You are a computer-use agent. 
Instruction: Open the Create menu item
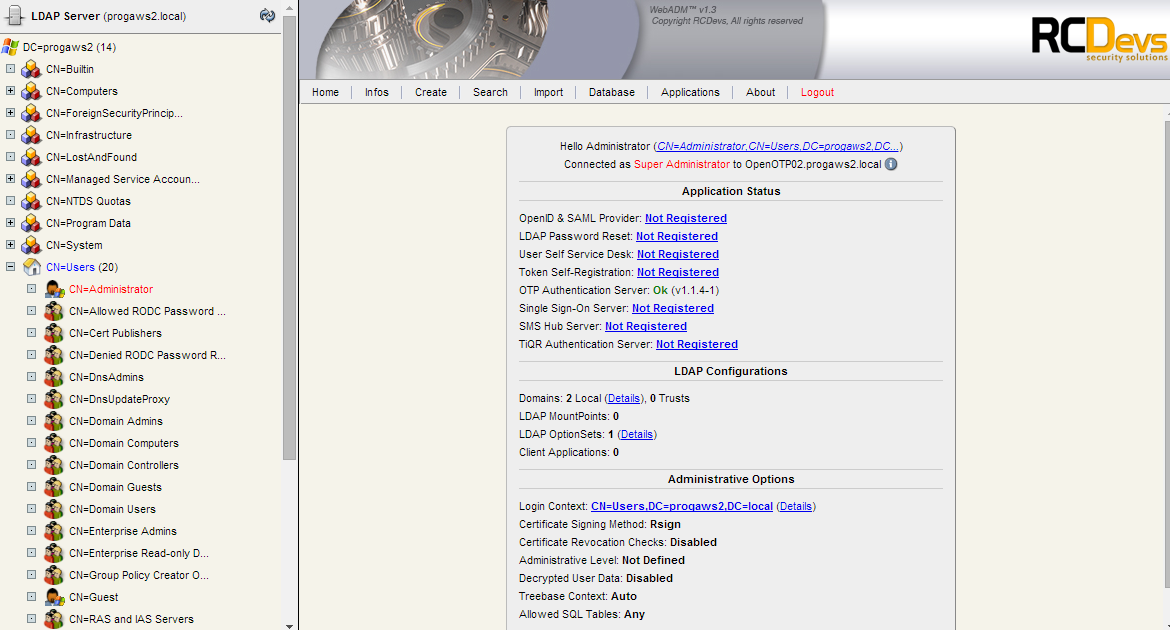coord(431,93)
